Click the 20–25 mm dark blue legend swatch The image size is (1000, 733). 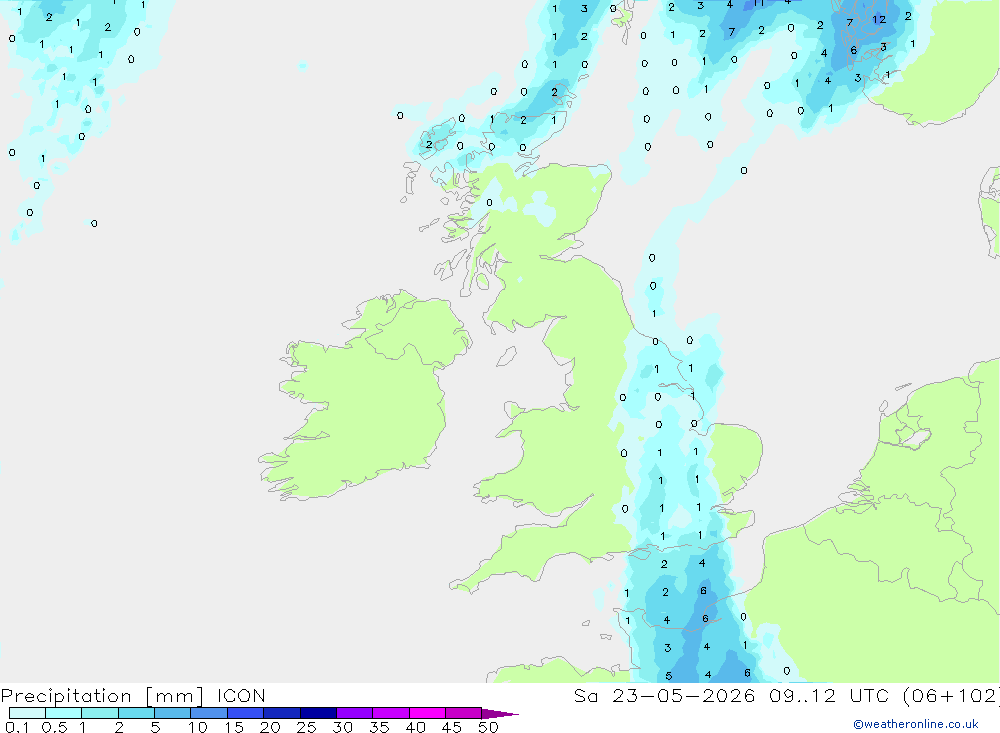[x=282, y=713]
